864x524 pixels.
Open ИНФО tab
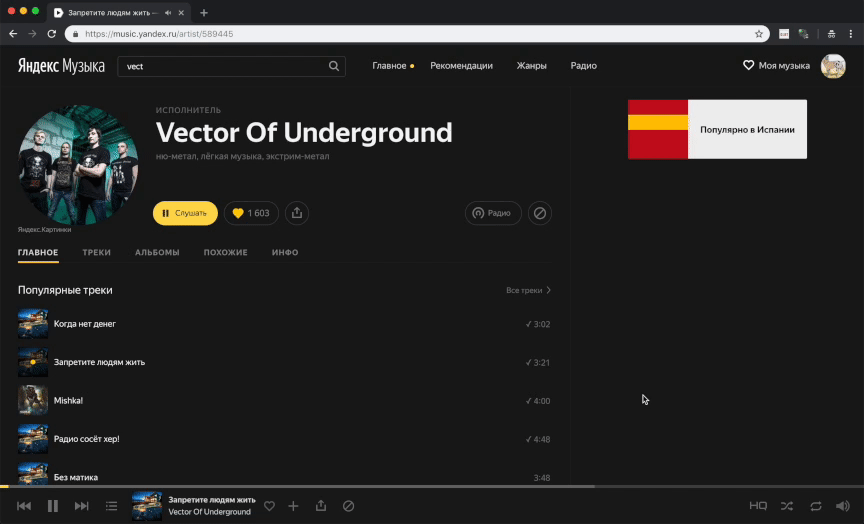(285, 252)
